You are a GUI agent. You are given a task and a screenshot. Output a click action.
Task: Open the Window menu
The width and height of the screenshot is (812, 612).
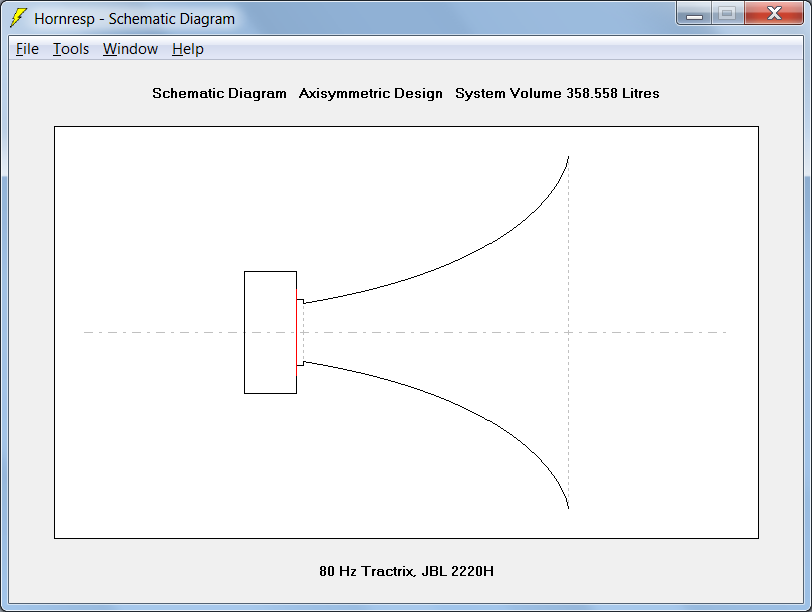click(x=130, y=49)
